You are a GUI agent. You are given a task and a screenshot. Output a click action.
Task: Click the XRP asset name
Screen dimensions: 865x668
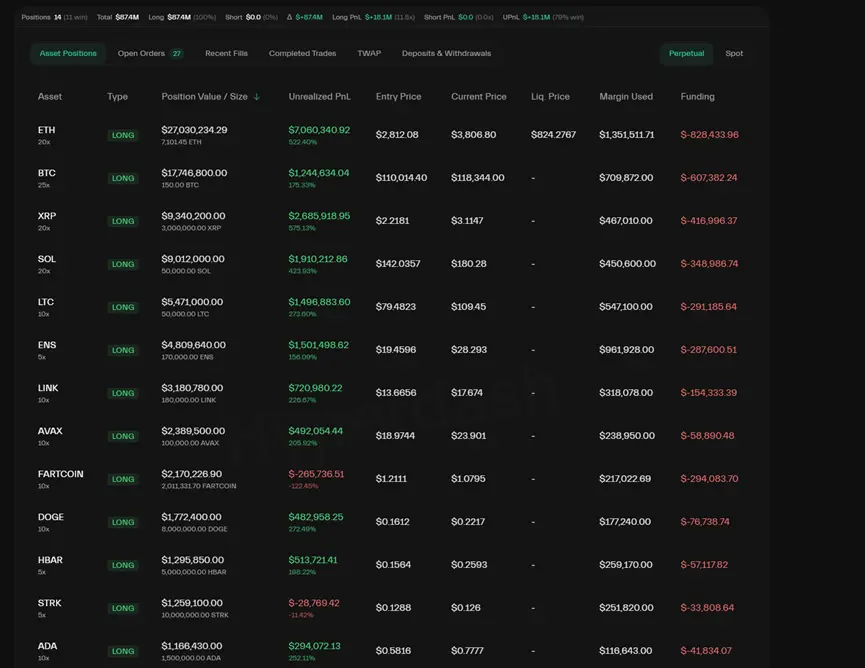pos(47,216)
